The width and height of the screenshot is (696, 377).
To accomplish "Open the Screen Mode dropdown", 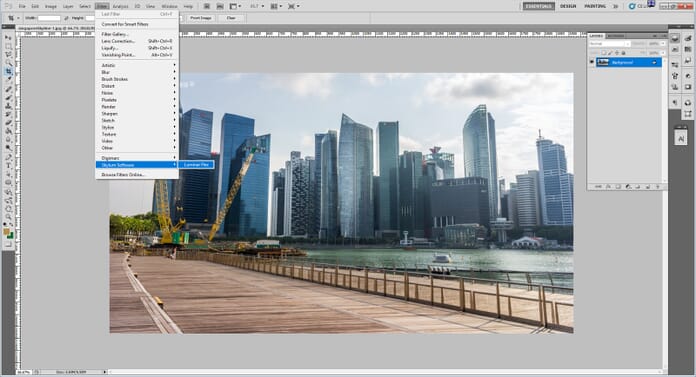I will click(x=293, y=6).
